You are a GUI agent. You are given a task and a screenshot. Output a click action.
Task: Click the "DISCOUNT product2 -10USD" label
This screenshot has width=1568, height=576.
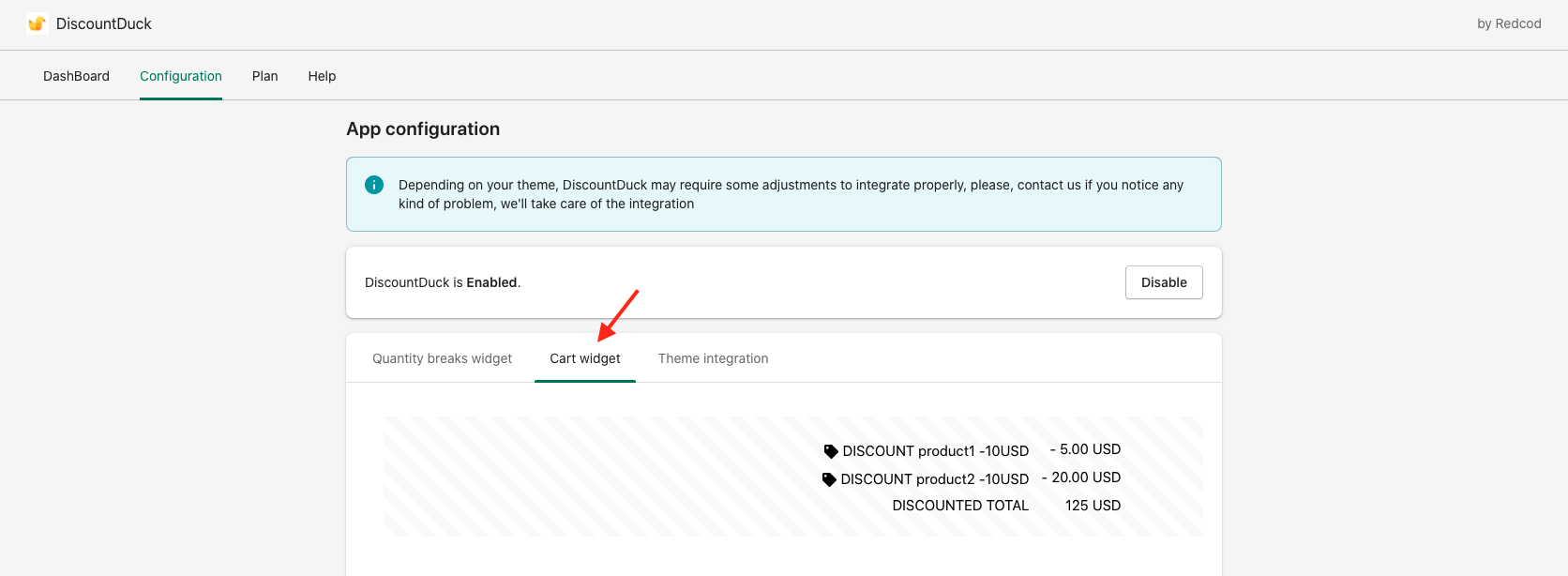coord(934,479)
